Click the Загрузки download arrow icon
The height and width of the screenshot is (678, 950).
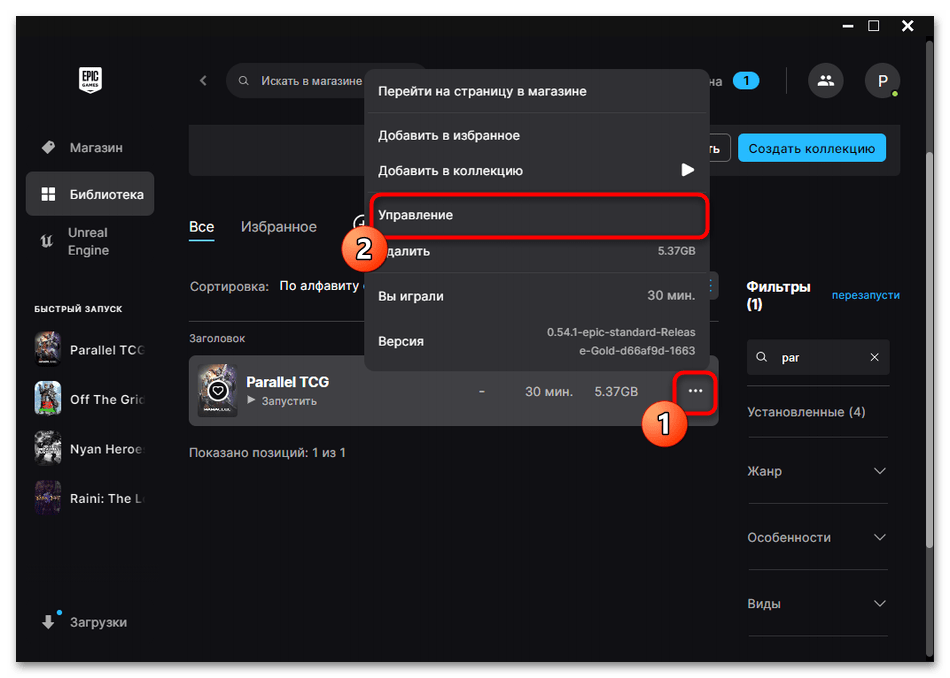click(48, 622)
